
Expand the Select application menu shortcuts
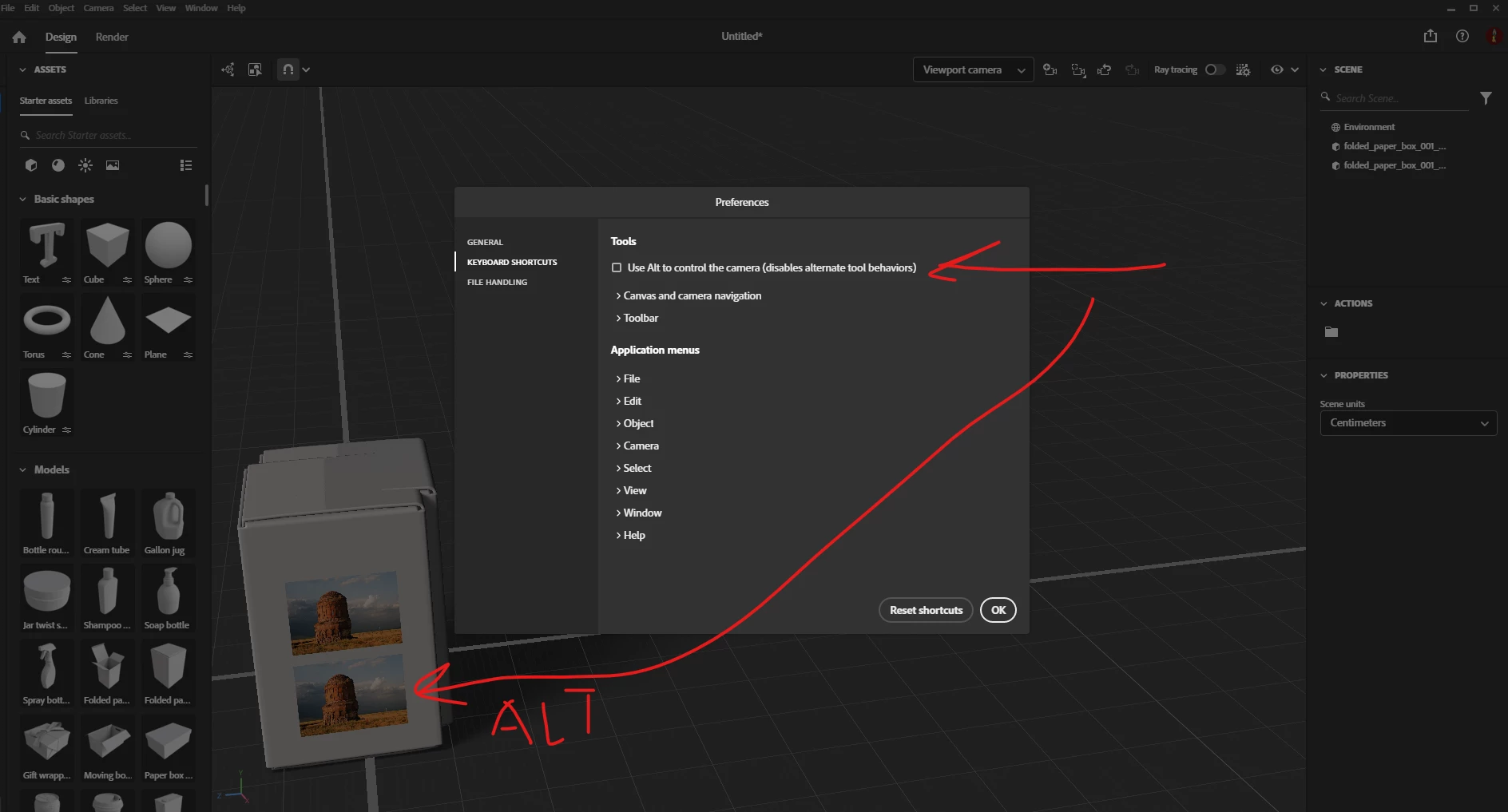pyautogui.click(x=633, y=468)
